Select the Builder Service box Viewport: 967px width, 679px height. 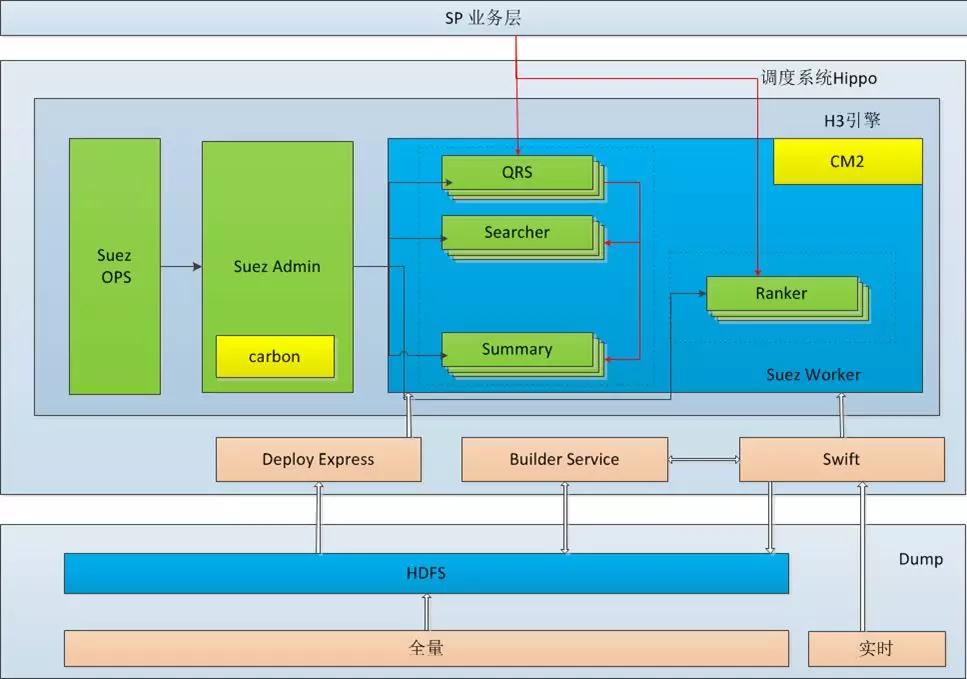click(564, 459)
